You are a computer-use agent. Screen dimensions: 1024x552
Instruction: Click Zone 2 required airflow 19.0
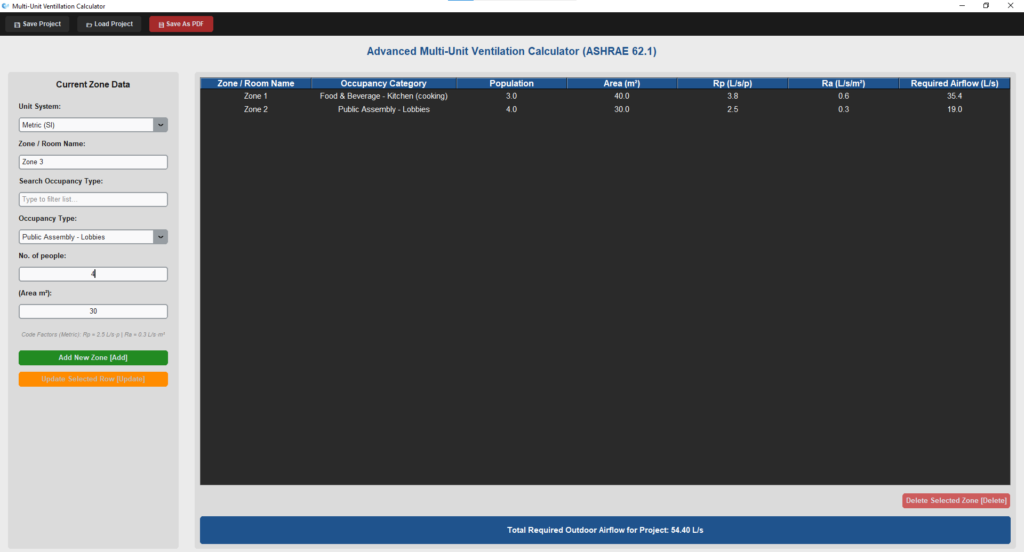(955, 109)
